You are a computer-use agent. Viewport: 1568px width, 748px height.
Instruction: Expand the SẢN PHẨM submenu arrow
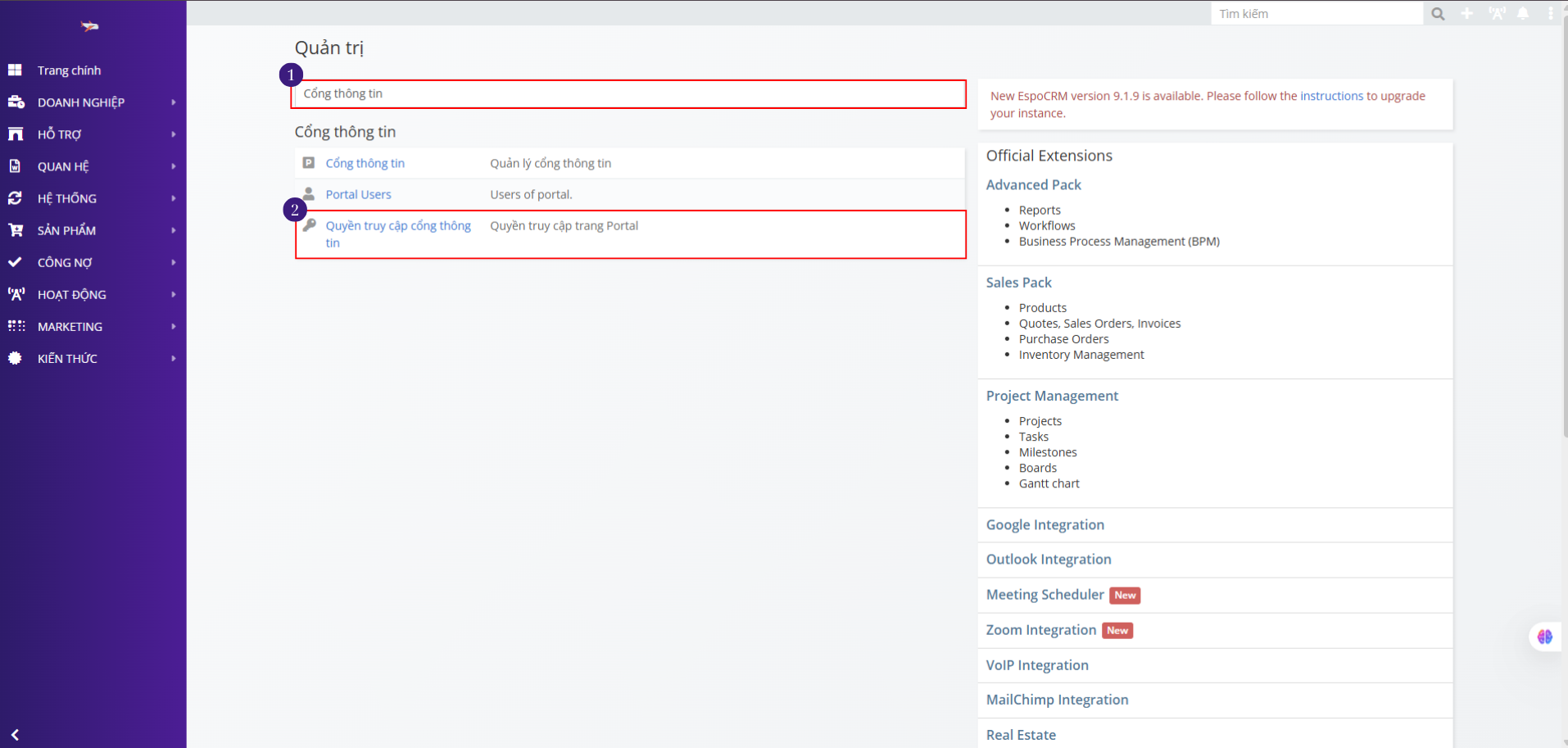tap(174, 230)
